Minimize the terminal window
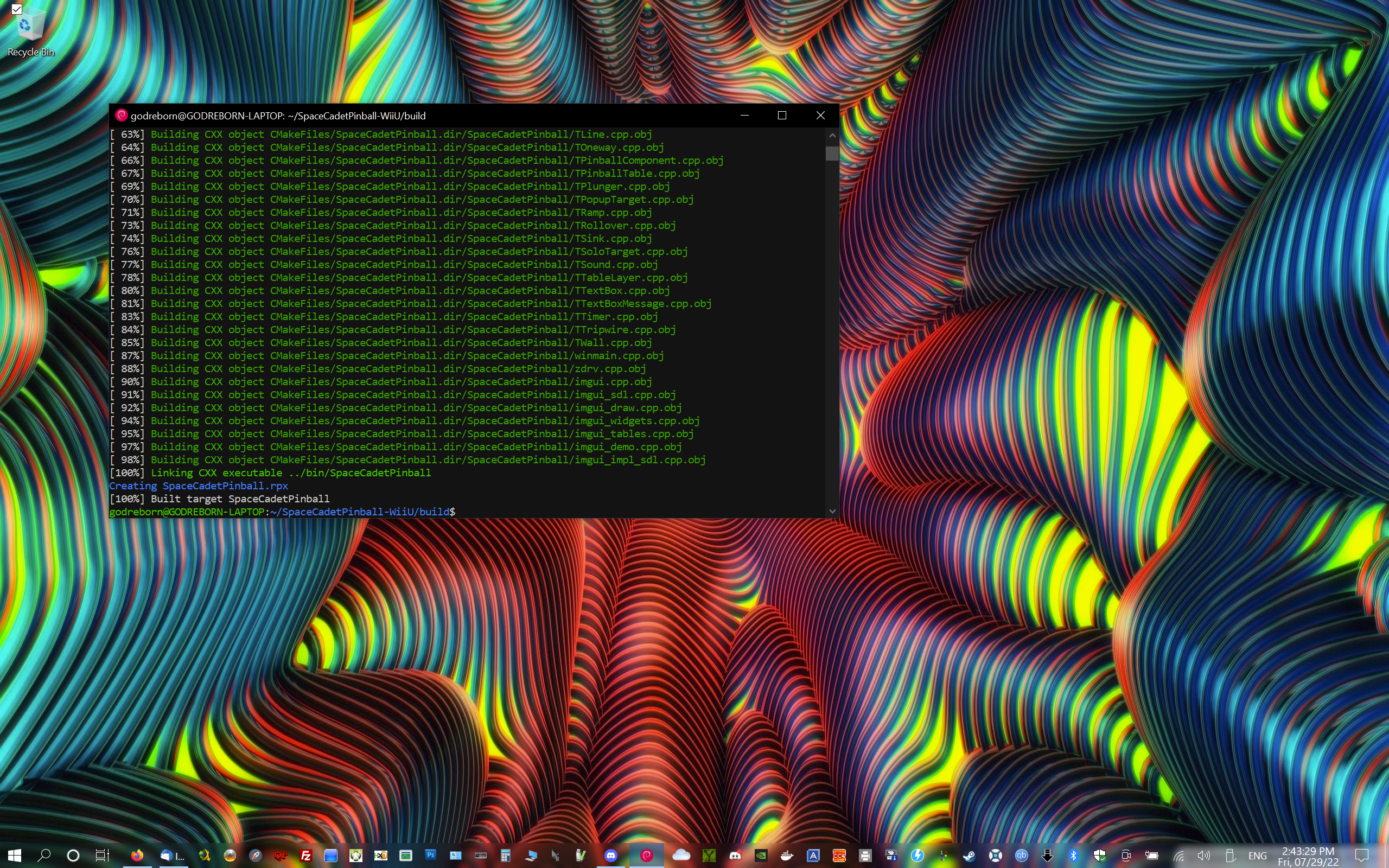The height and width of the screenshot is (868, 1389). [x=744, y=116]
